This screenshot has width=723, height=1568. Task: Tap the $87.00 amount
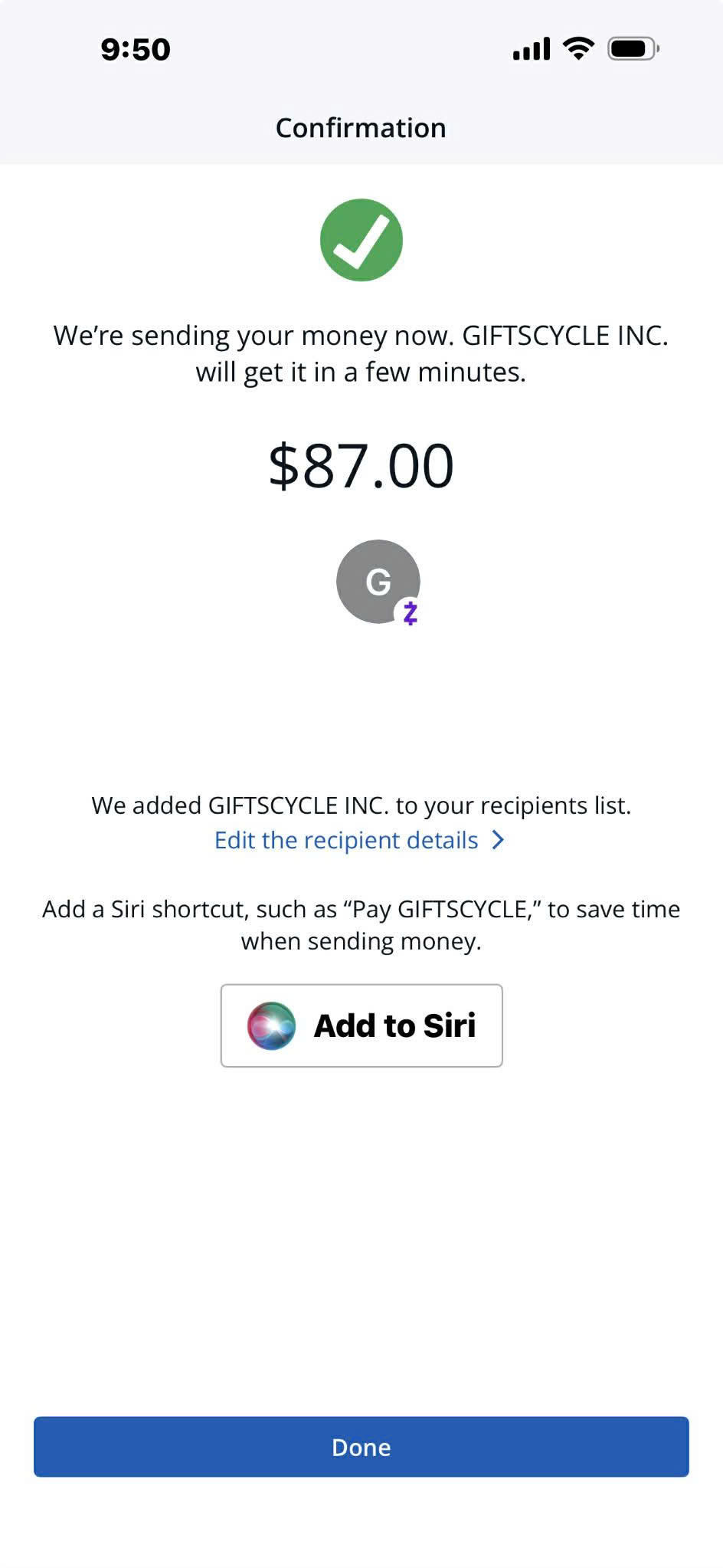(361, 465)
